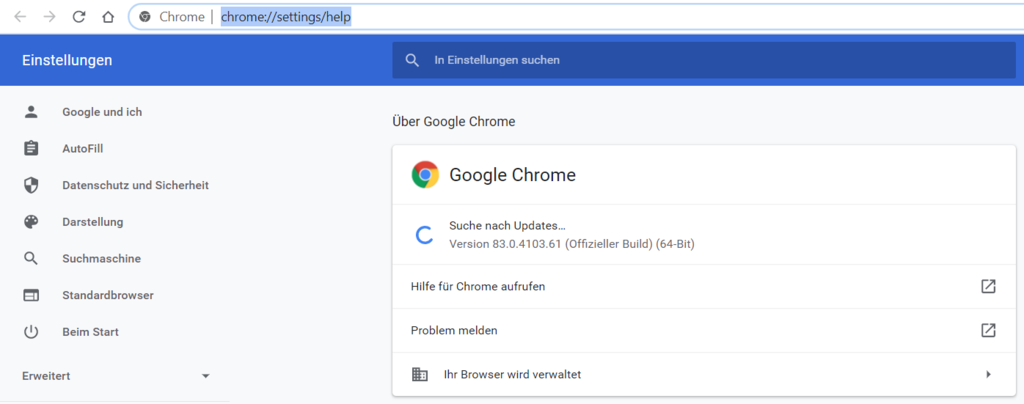Click the browser back arrow
This screenshot has height=404, width=1024.
(20, 17)
